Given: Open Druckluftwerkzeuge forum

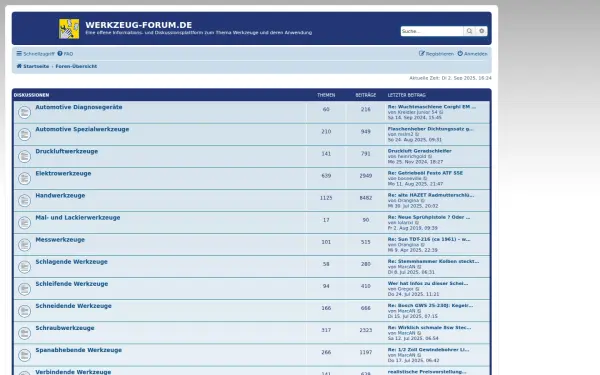Looking at the screenshot, I should [x=67, y=152].
